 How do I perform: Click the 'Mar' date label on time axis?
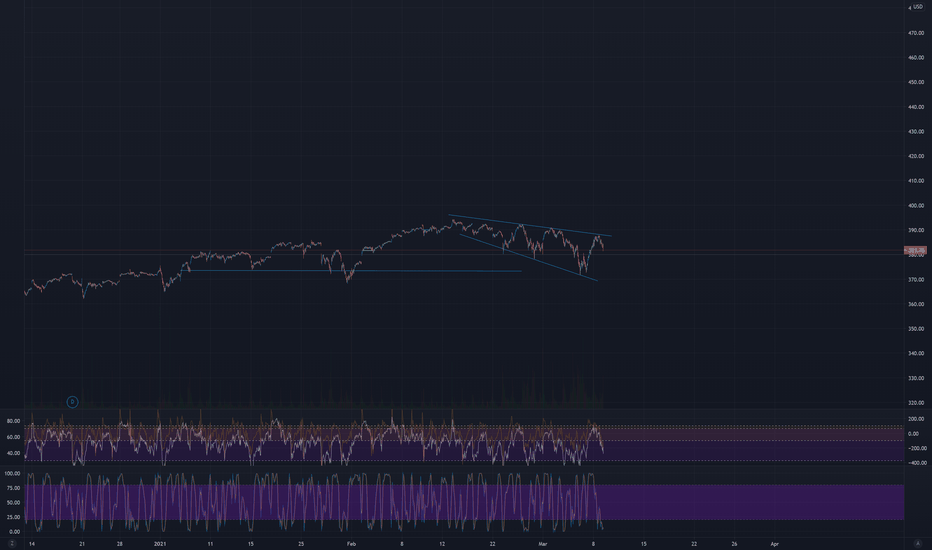point(543,543)
